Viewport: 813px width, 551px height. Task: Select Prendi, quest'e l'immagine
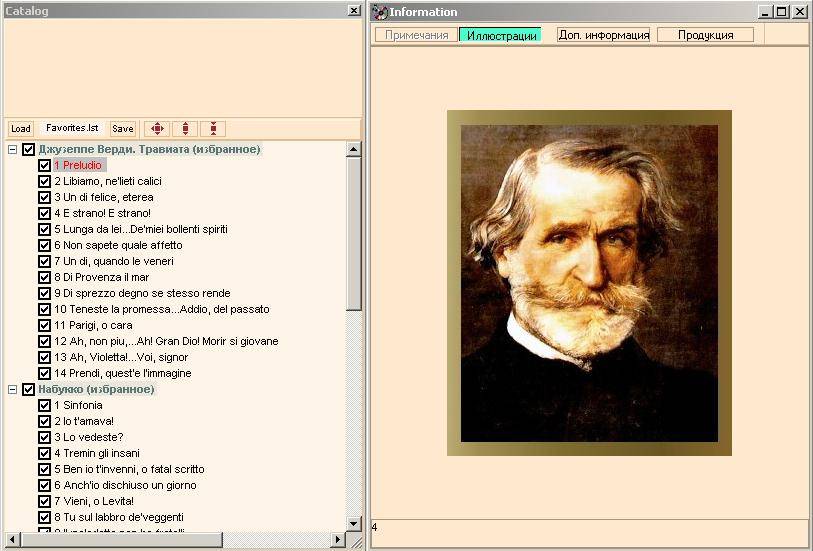(x=123, y=373)
